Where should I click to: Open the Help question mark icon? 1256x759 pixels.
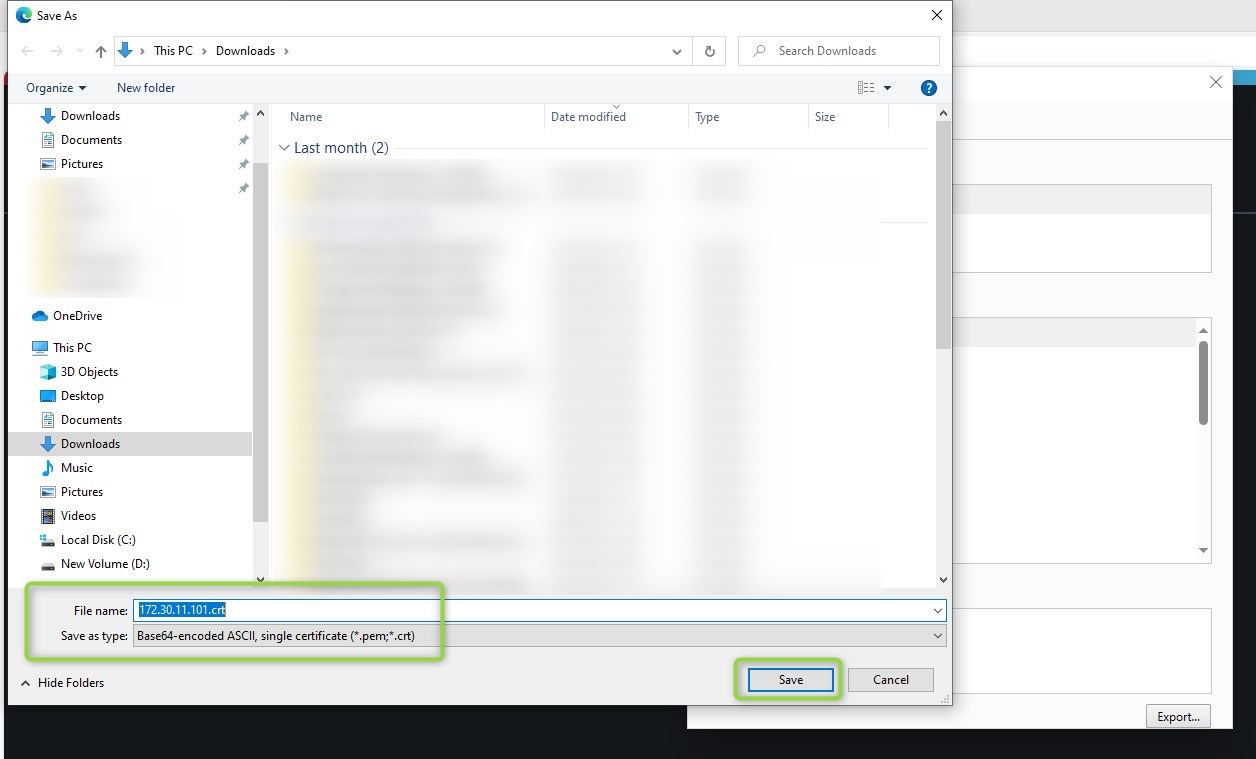point(928,88)
